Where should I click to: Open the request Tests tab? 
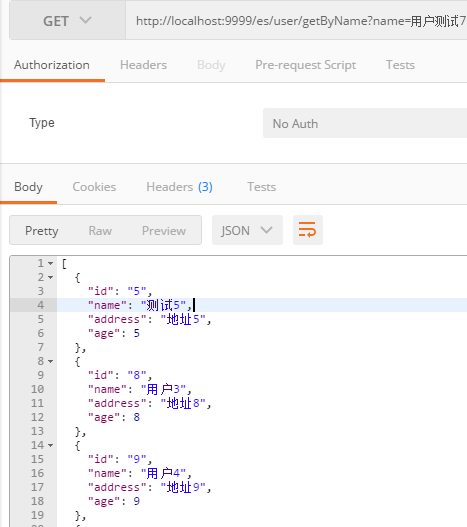click(400, 65)
